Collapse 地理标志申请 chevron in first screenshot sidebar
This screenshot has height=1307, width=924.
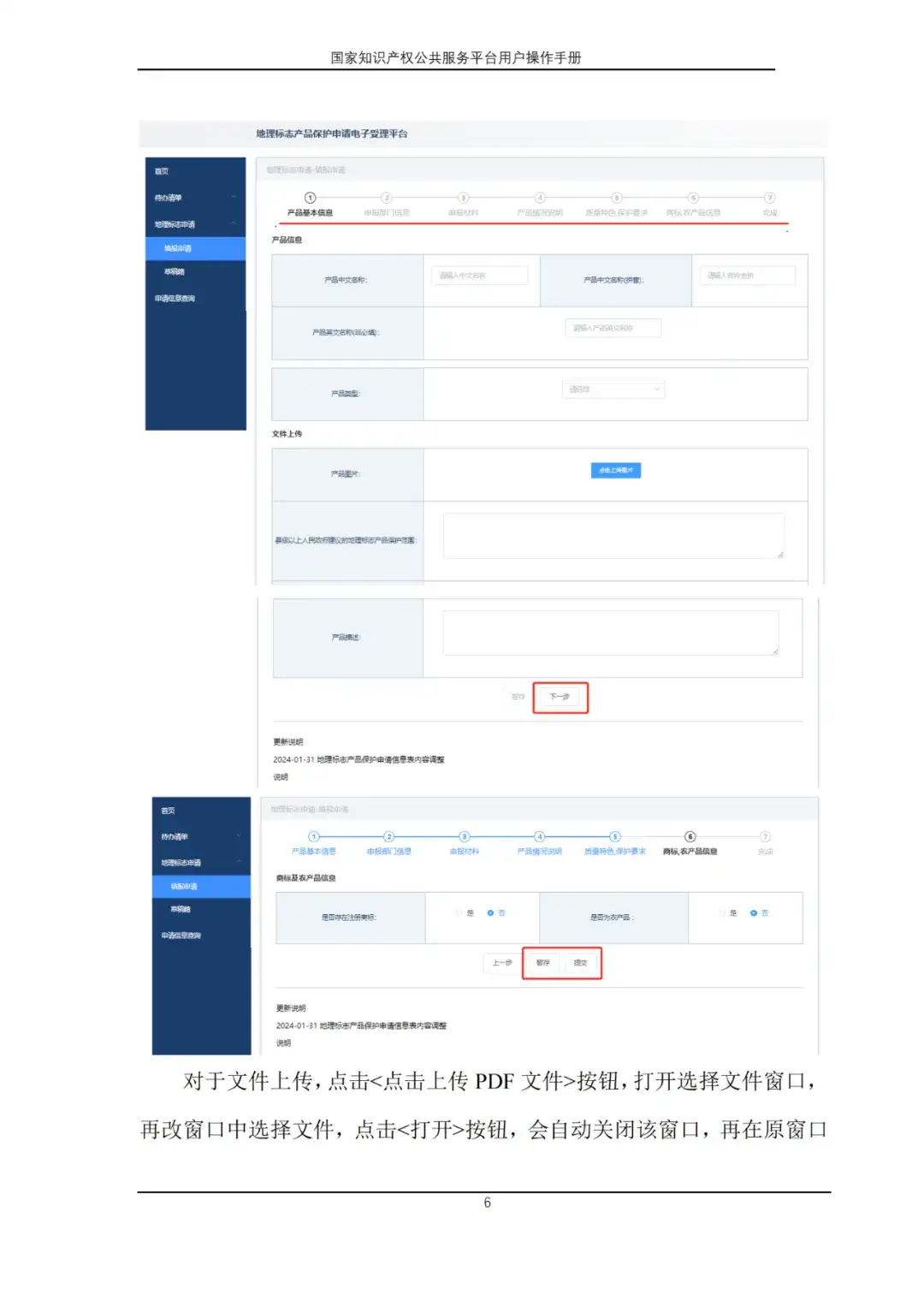click(x=233, y=223)
